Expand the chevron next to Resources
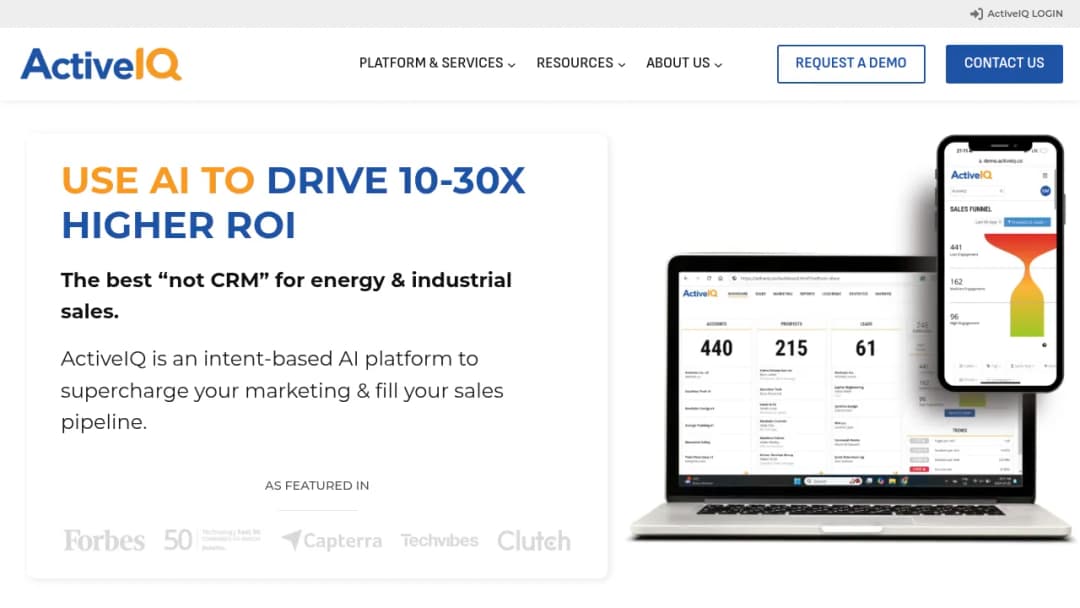The image size is (1080, 608). pos(621,65)
